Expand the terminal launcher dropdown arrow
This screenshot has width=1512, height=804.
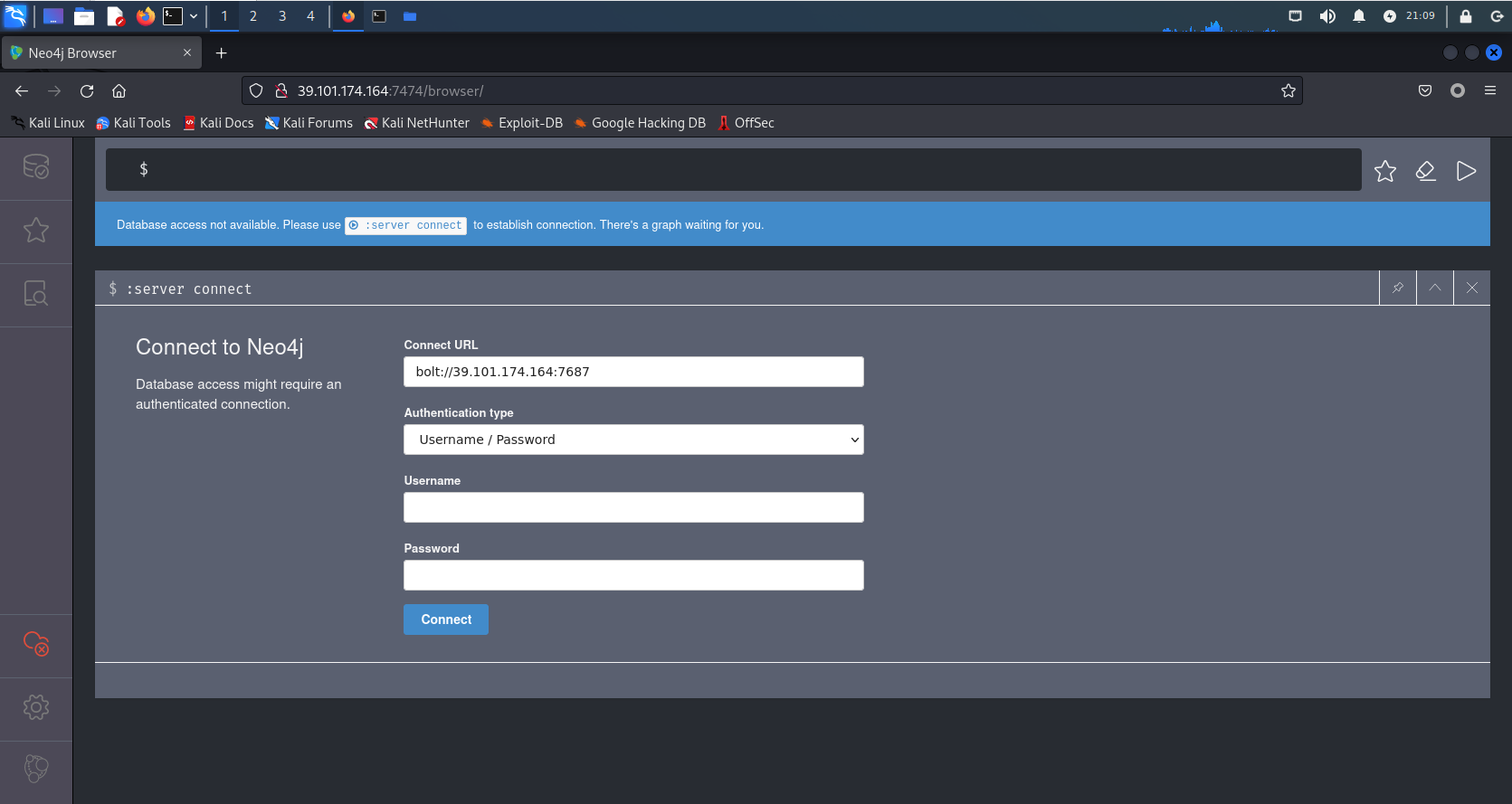[x=194, y=16]
